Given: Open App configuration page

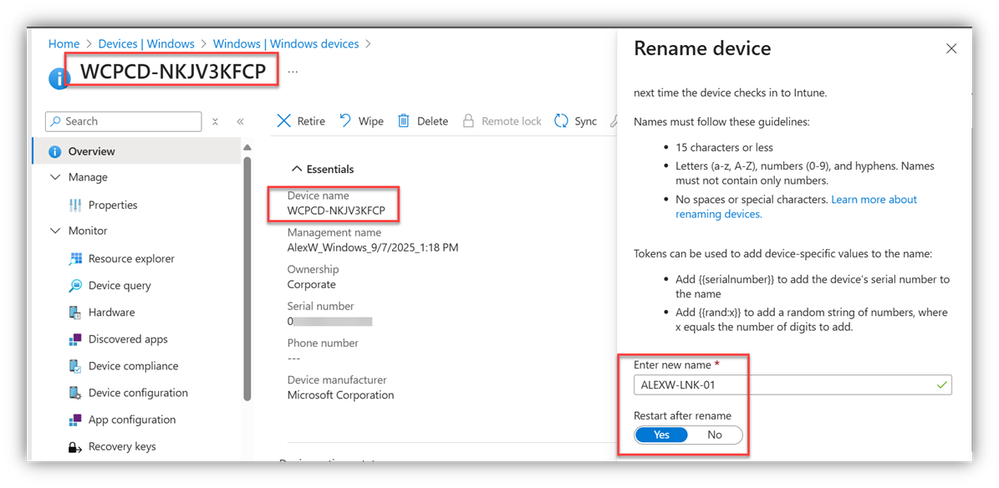Looking at the screenshot, I should [132, 419].
